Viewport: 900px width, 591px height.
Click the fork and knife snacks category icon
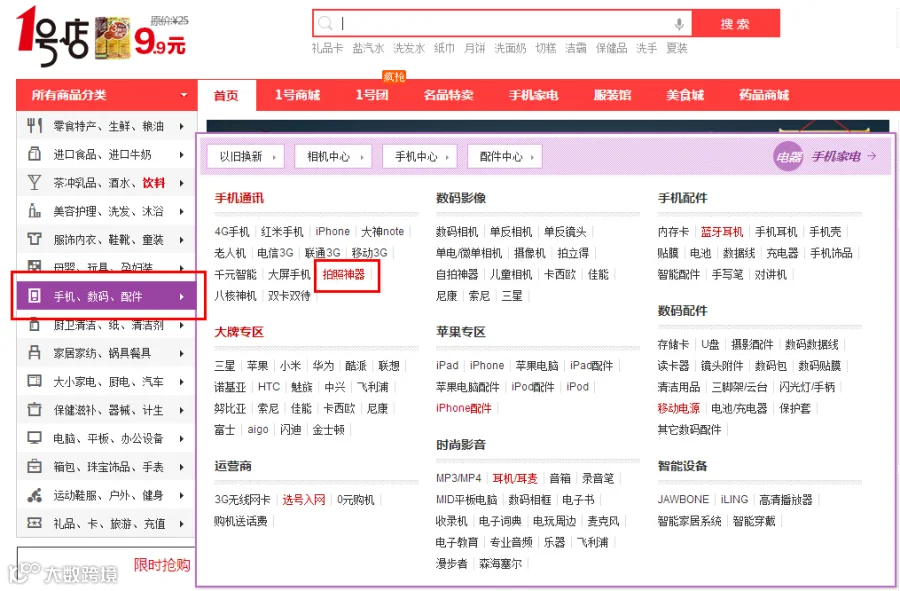point(34,126)
